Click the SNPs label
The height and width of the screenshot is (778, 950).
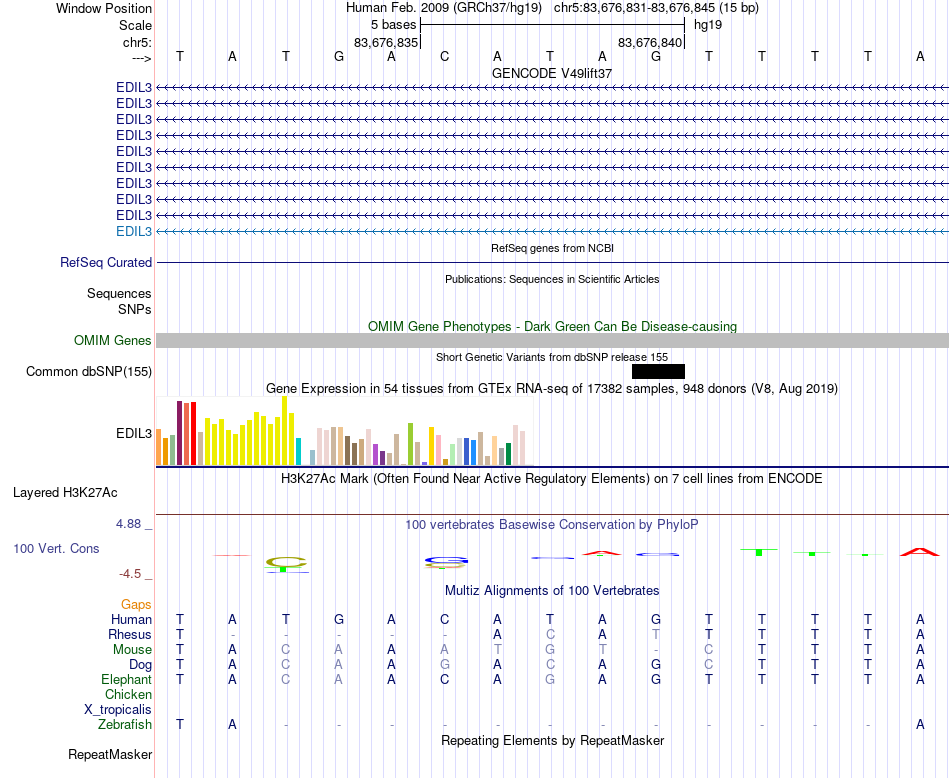coord(135,309)
